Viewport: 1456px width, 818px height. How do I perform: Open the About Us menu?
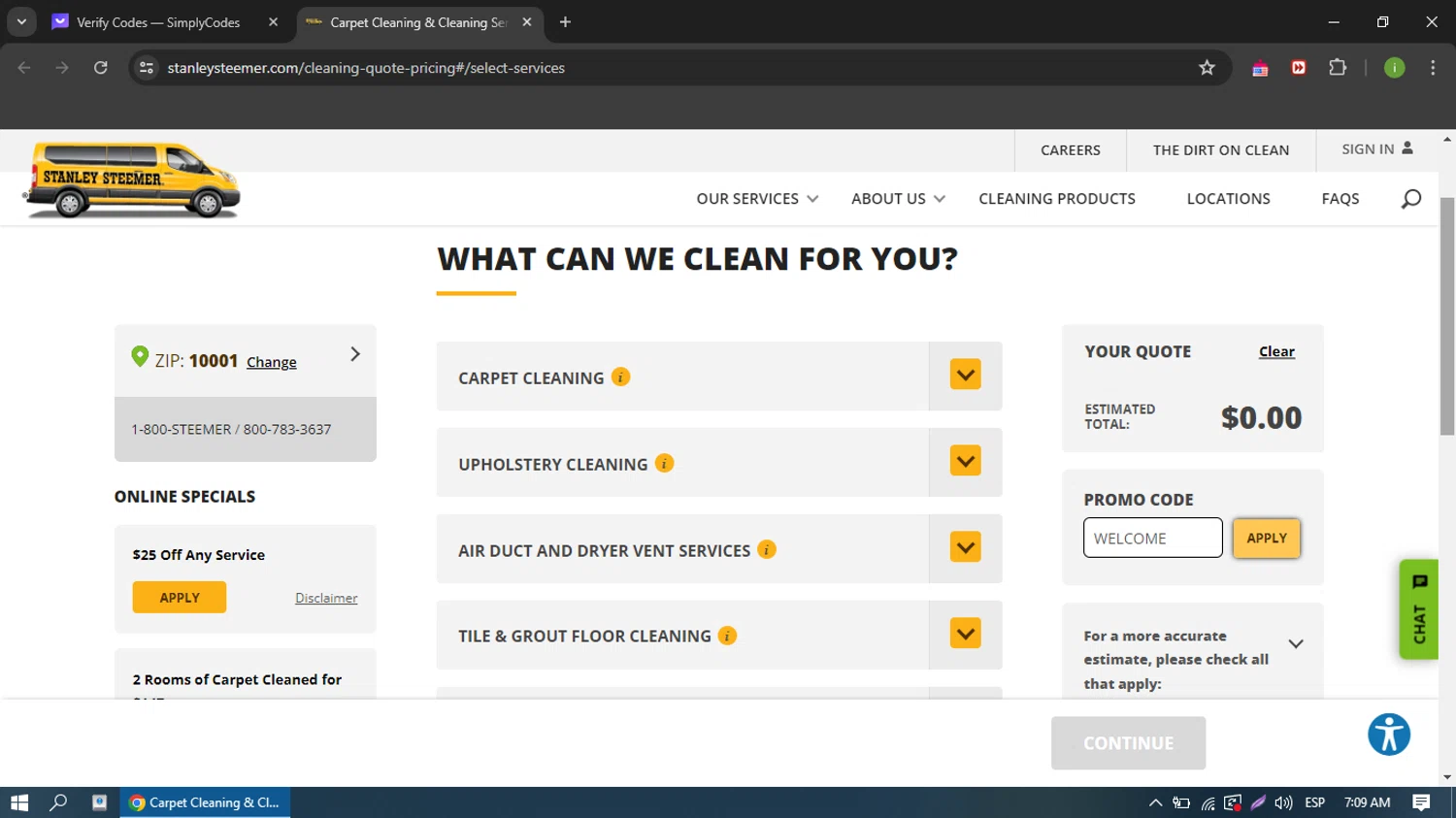coord(898,199)
